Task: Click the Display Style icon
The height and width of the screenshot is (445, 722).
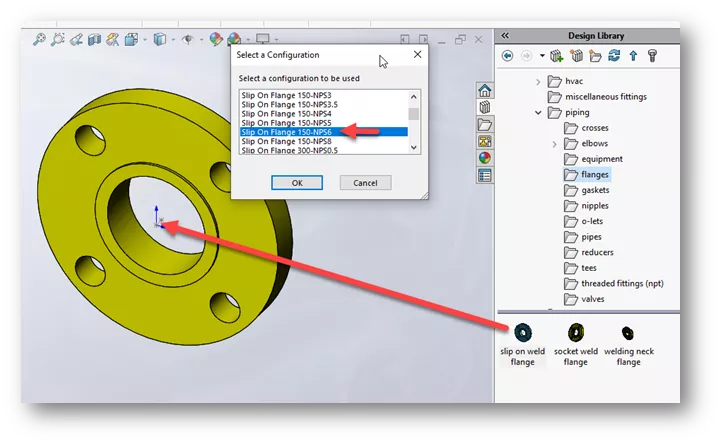Action: [160, 40]
